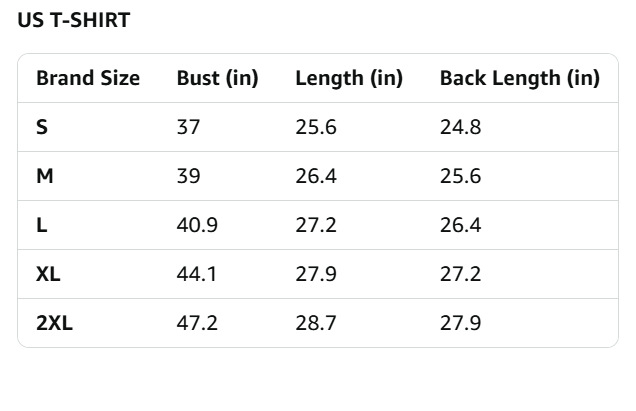The height and width of the screenshot is (411, 636).
Task: Click the bust value 37
Action: point(189,127)
